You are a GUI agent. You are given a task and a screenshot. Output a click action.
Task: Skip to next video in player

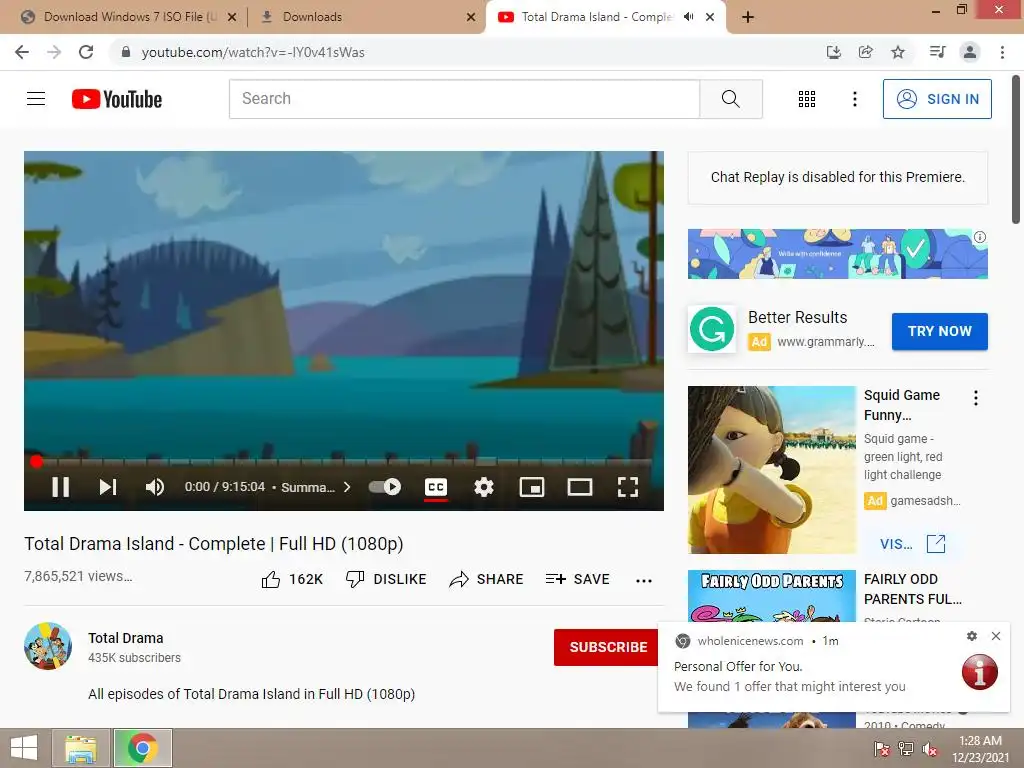[108, 487]
